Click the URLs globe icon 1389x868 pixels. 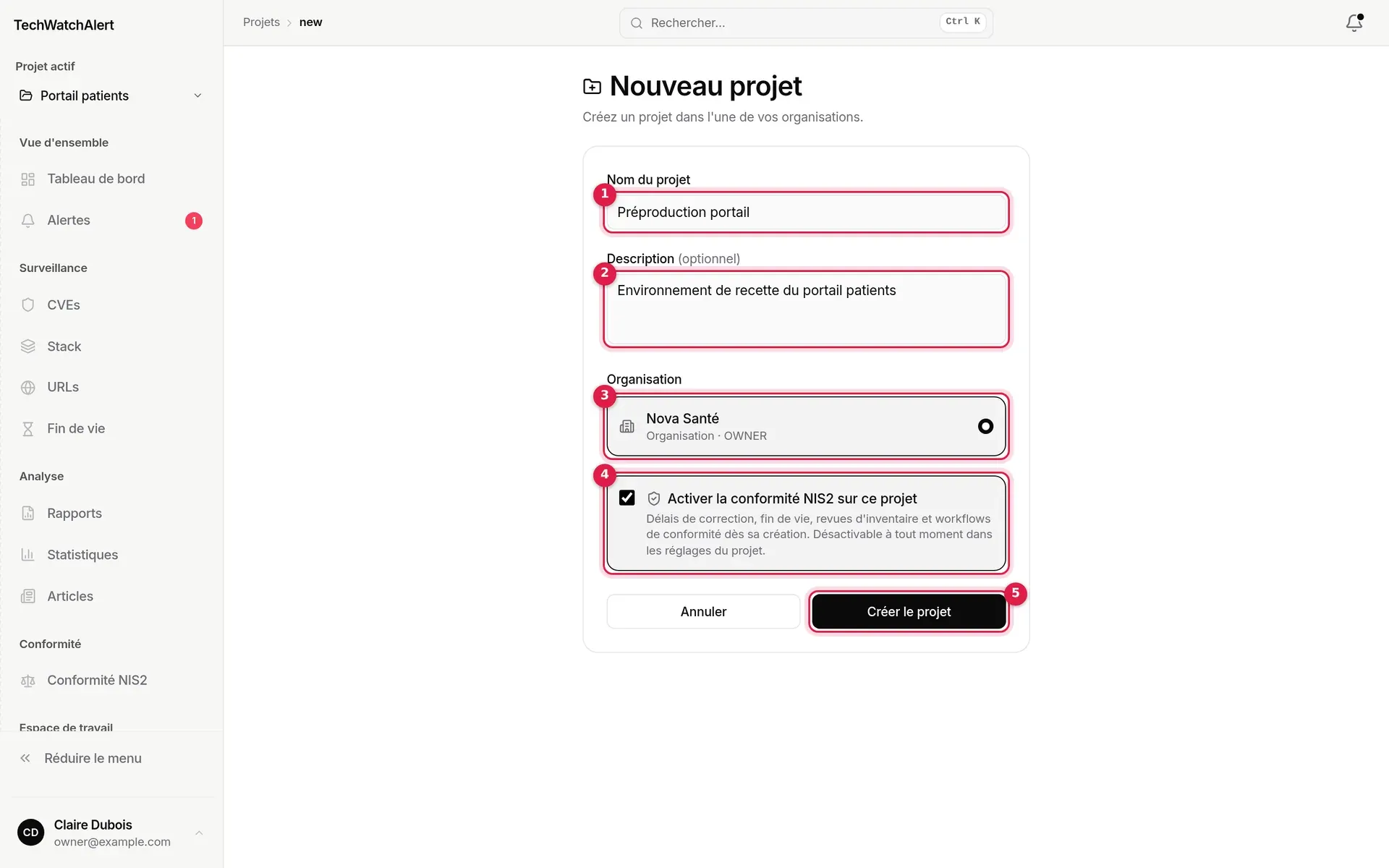(28, 388)
